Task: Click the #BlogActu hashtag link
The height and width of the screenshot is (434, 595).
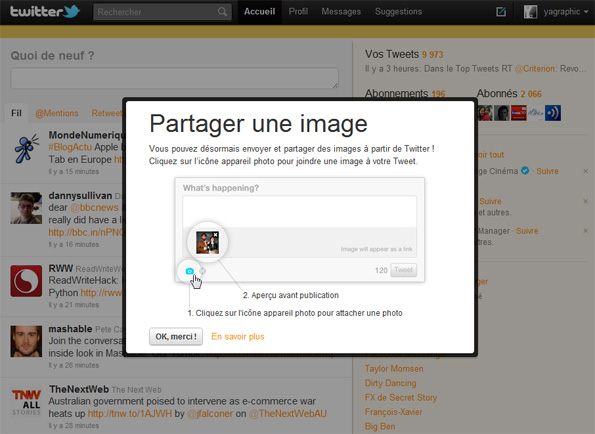Action: pos(70,147)
